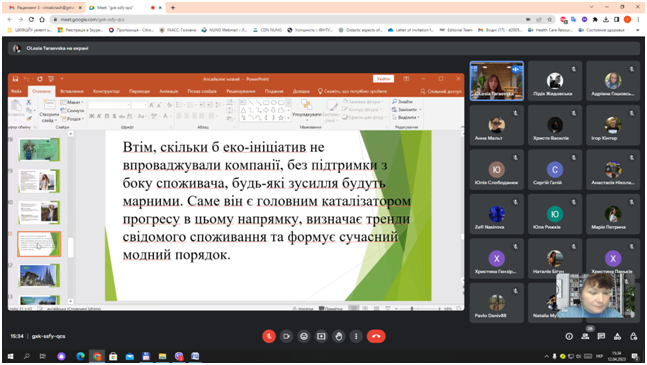Click the INACC bookmark in bookmarks bar
The image size is (647, 365).
[x=178, y=30]
